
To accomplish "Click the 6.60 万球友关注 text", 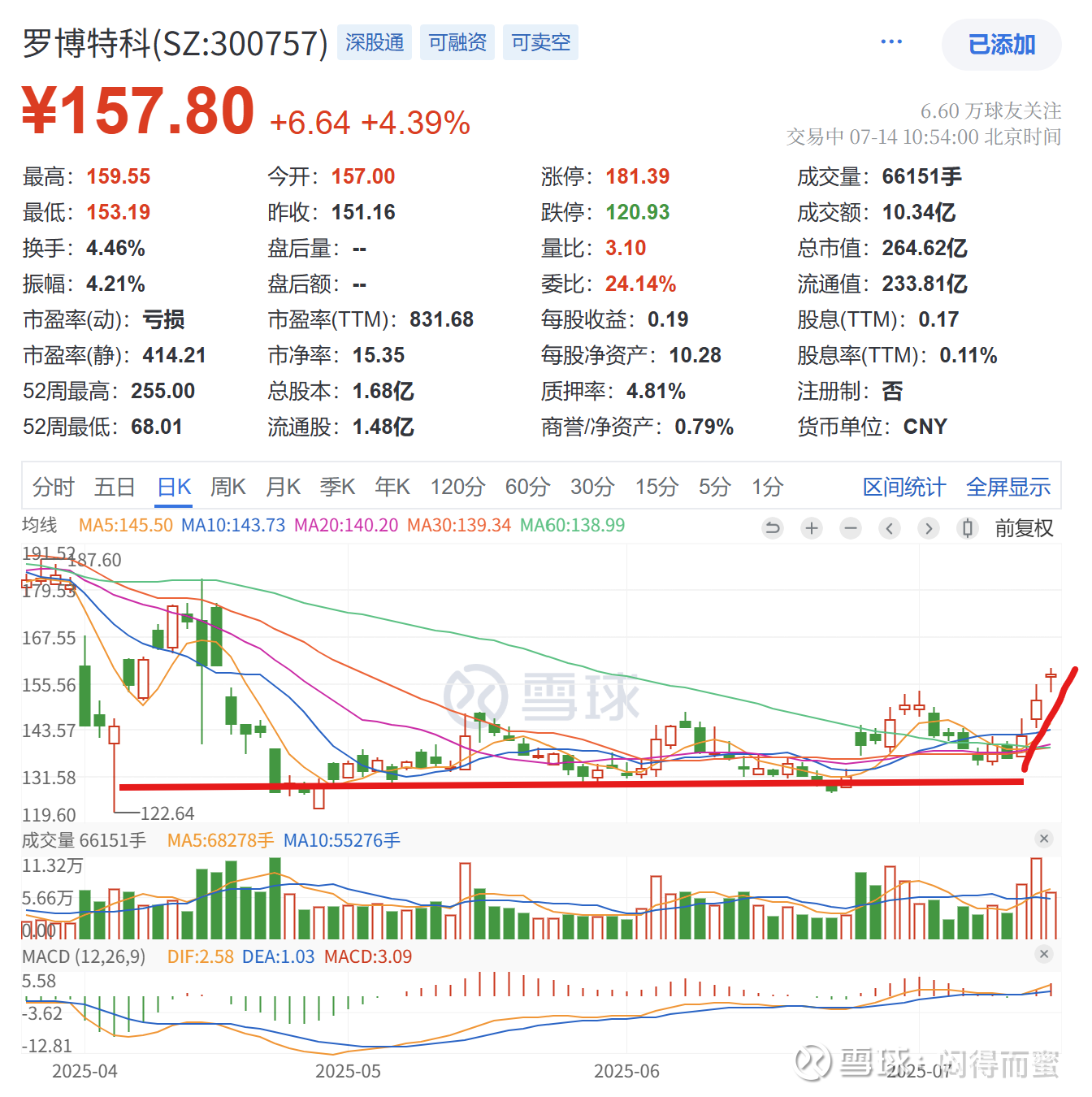I will pyautogui.click(x=990, y=111).
